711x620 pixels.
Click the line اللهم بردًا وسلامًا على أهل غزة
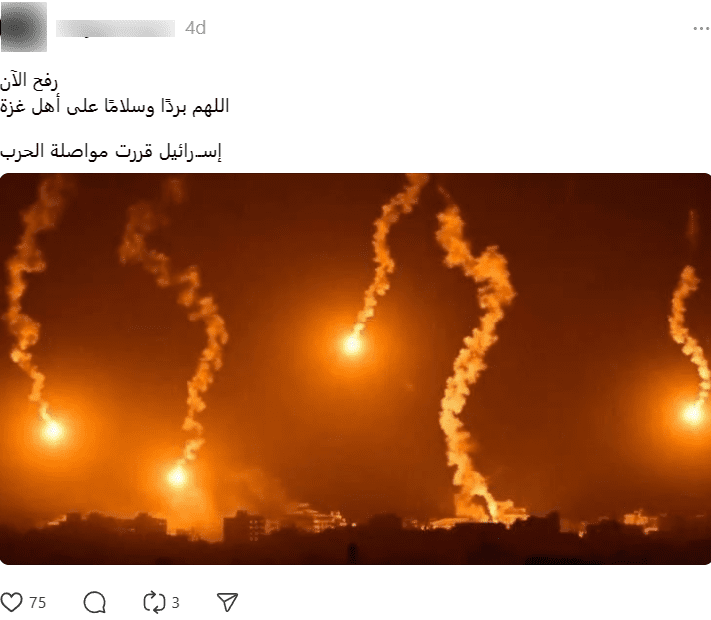coord(114,106)
